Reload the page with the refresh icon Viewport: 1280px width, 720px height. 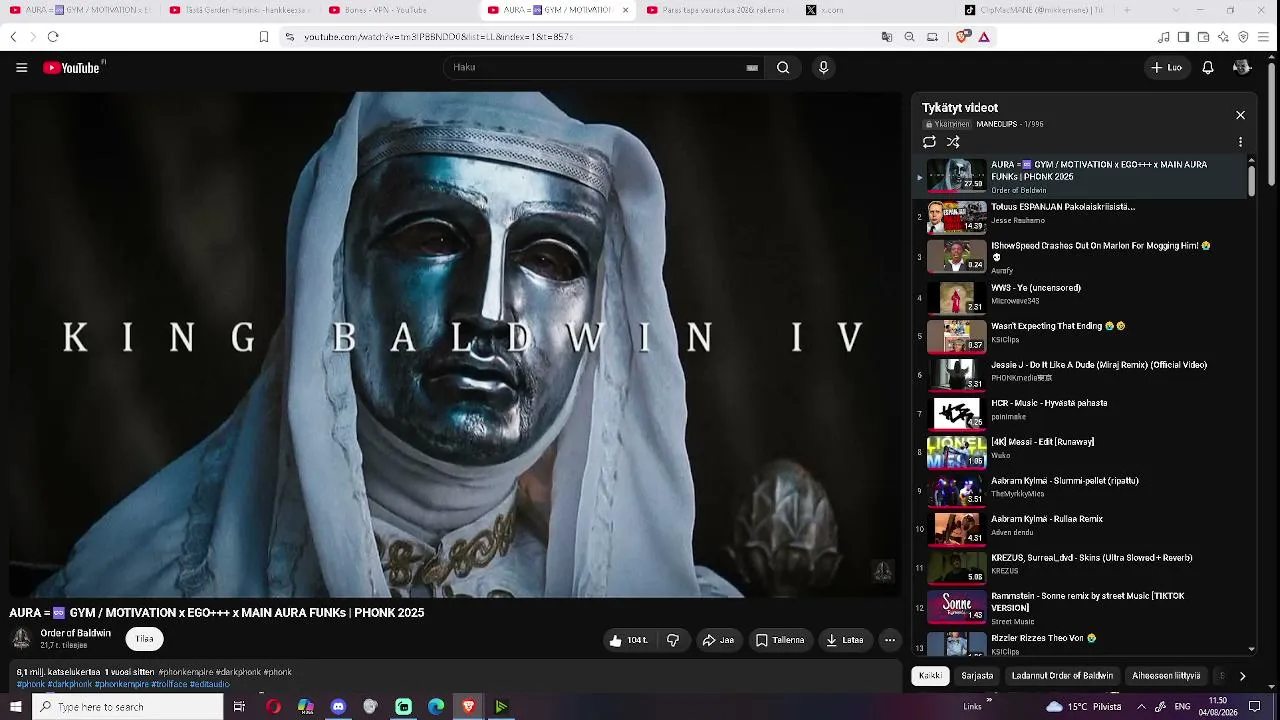[x=53, y=37]
